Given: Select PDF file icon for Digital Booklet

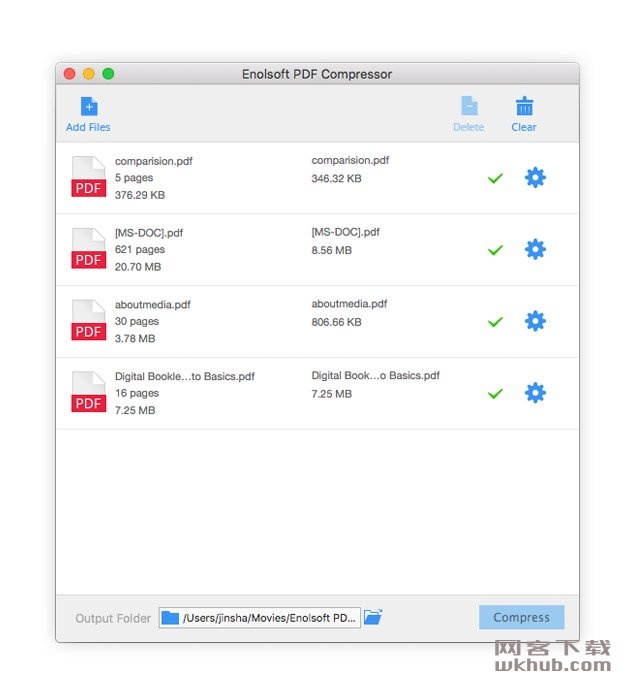Looking at the screenshot, I should (89, 392).
